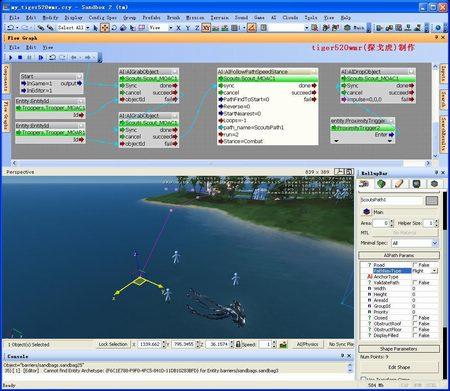Open the Terrain menu
The image size is (450, 391).
pyautogui.click(x=219, y=17)
